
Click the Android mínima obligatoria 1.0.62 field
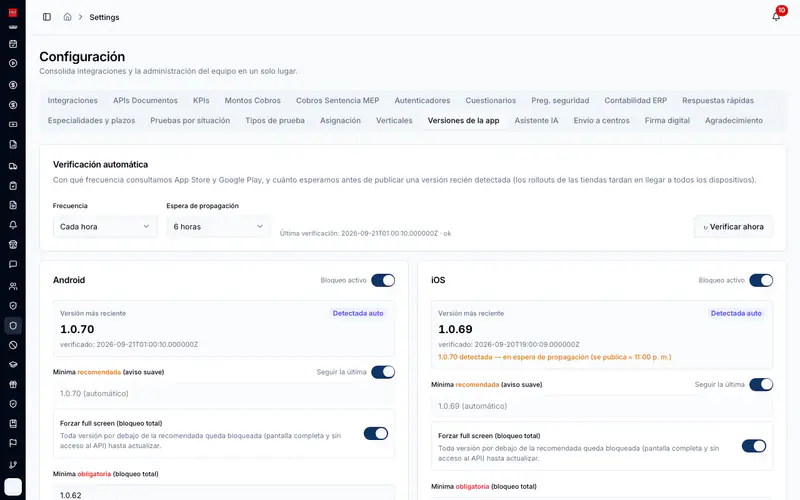[224, 494]
